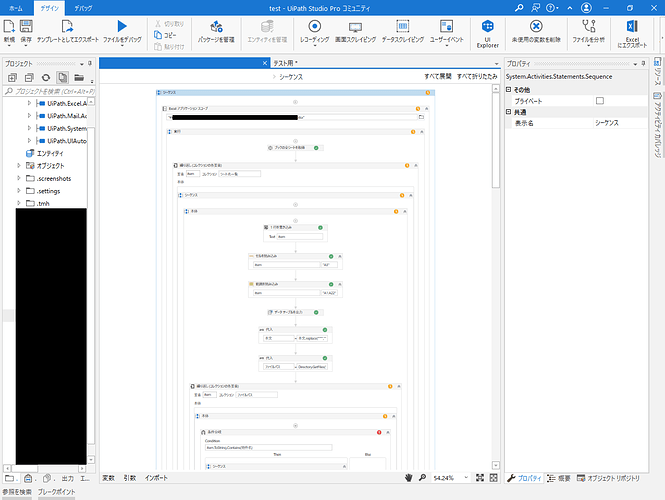Switch to ホーム ribbon tab
Viewport: 665px width, 500px height.
16,8
